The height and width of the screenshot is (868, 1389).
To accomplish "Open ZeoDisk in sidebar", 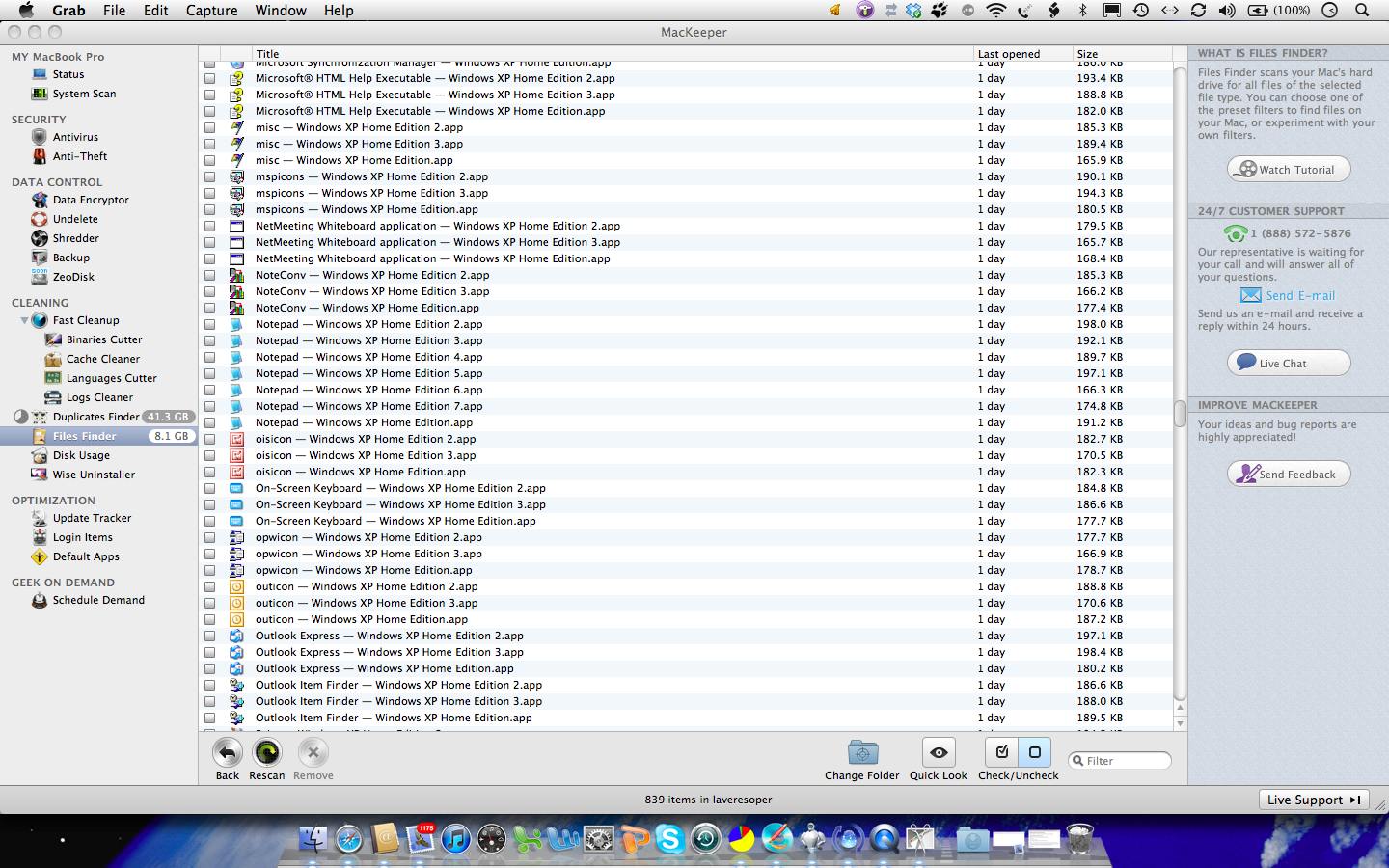I will click(73, 277).
